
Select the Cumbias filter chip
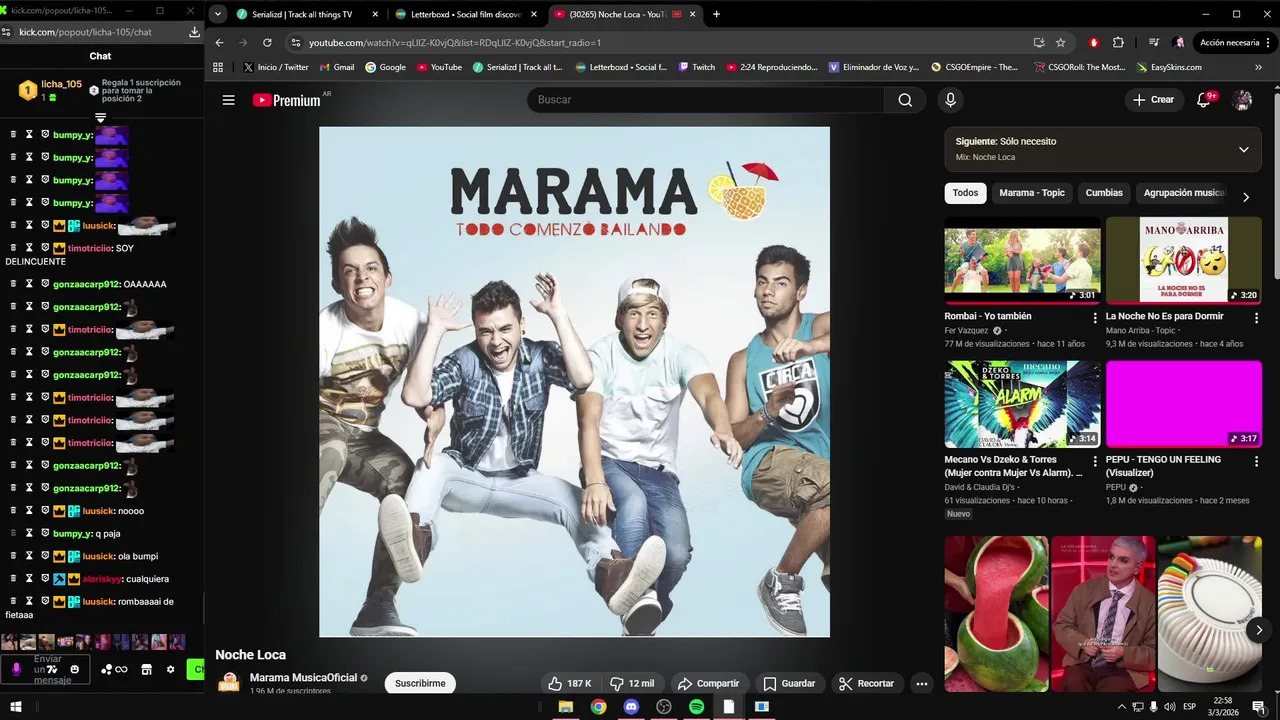pos(1104,193)
